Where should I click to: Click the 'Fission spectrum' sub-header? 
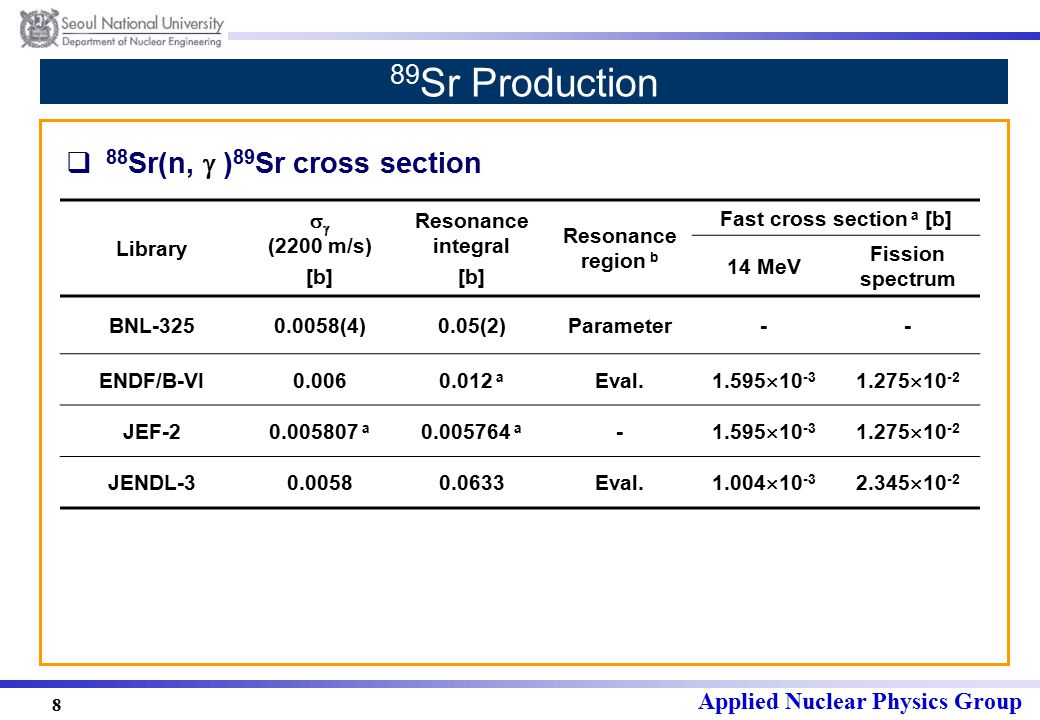907,266
